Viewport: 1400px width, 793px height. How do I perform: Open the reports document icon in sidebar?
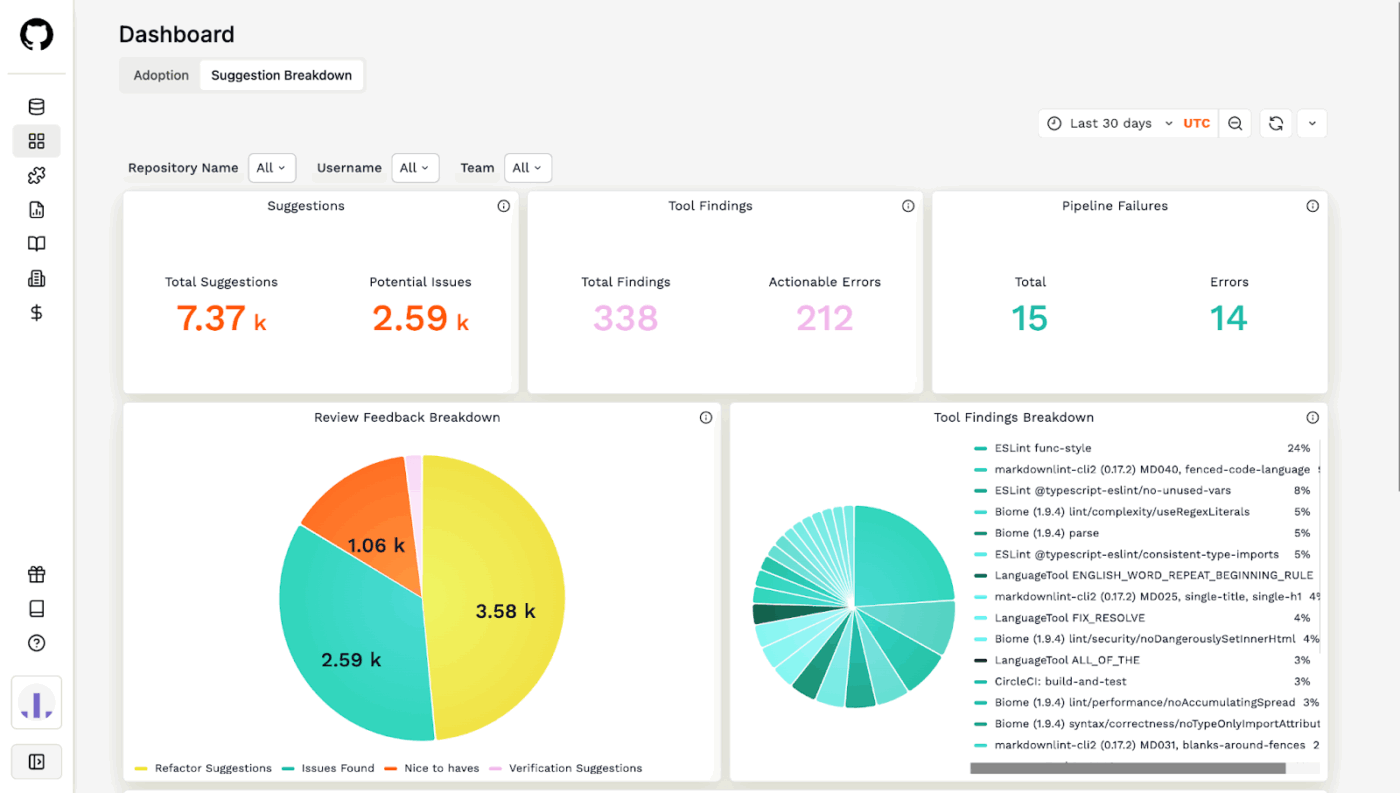point(36,209)
